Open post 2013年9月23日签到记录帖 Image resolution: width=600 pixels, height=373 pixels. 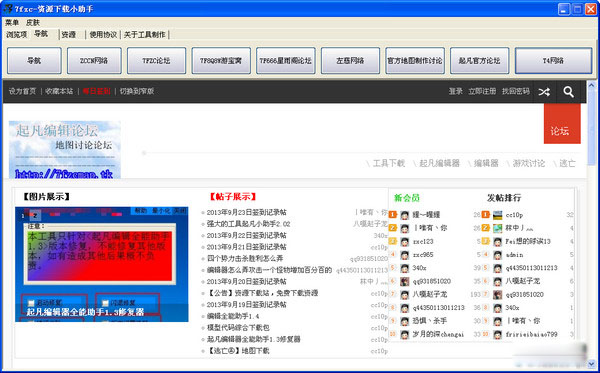(246, 213)
